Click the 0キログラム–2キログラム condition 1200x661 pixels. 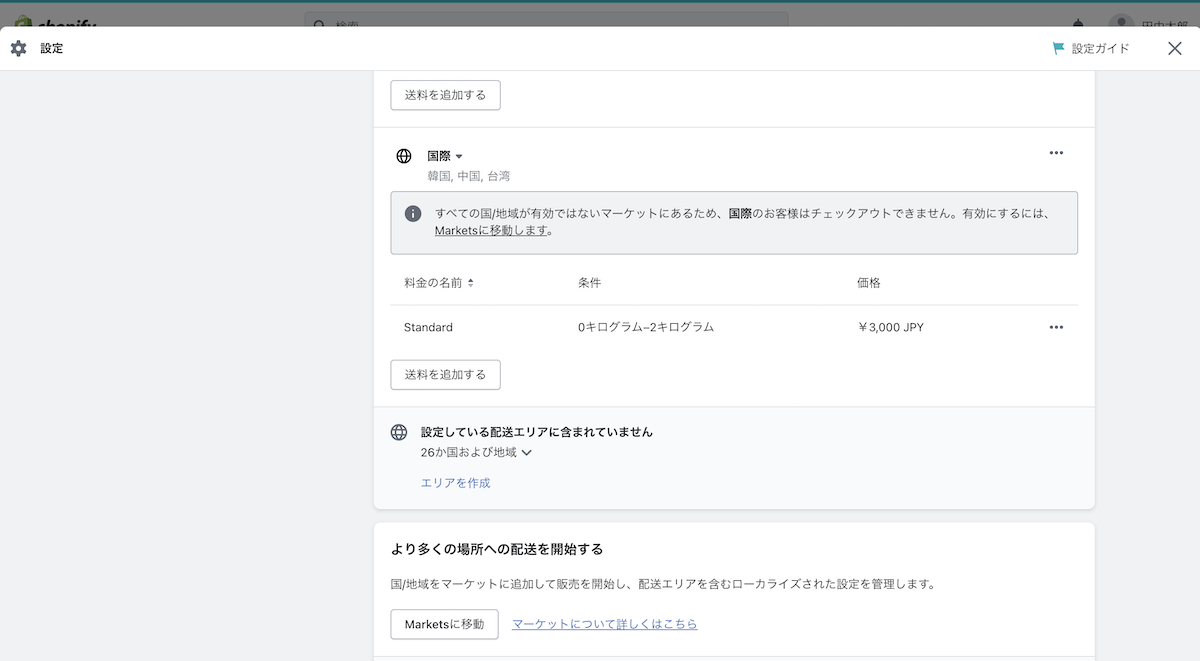pos(646,327)
